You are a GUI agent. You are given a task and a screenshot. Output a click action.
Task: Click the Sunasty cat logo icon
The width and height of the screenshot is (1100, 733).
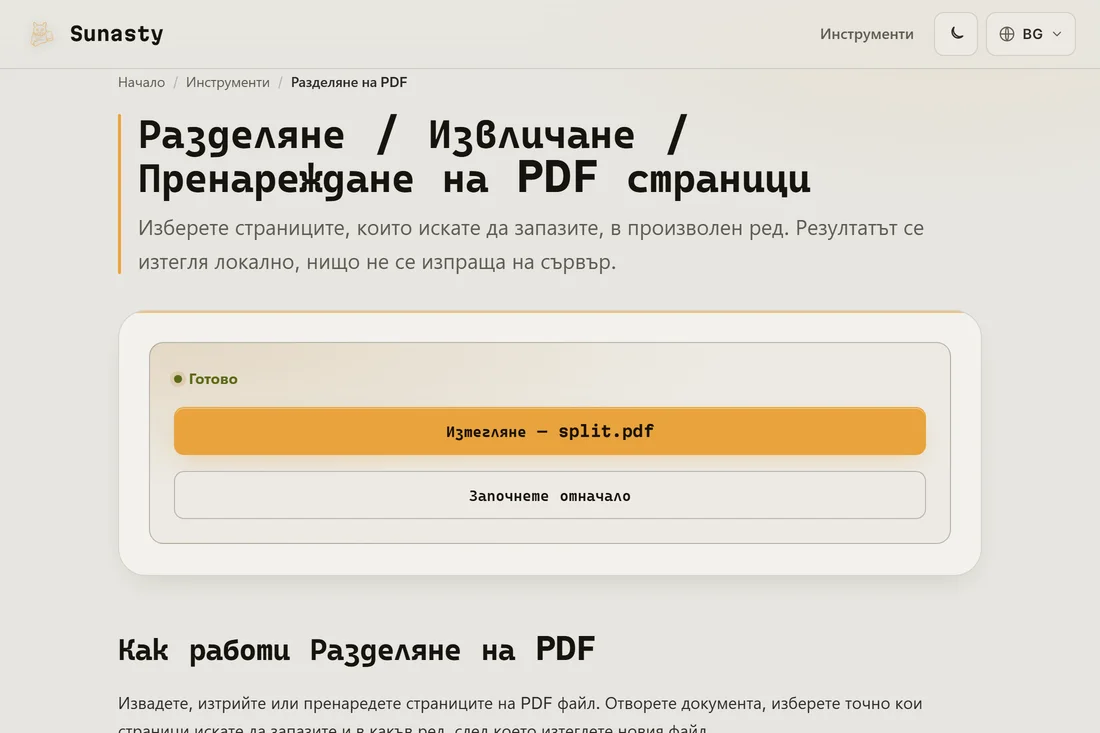tap(41, 34)
